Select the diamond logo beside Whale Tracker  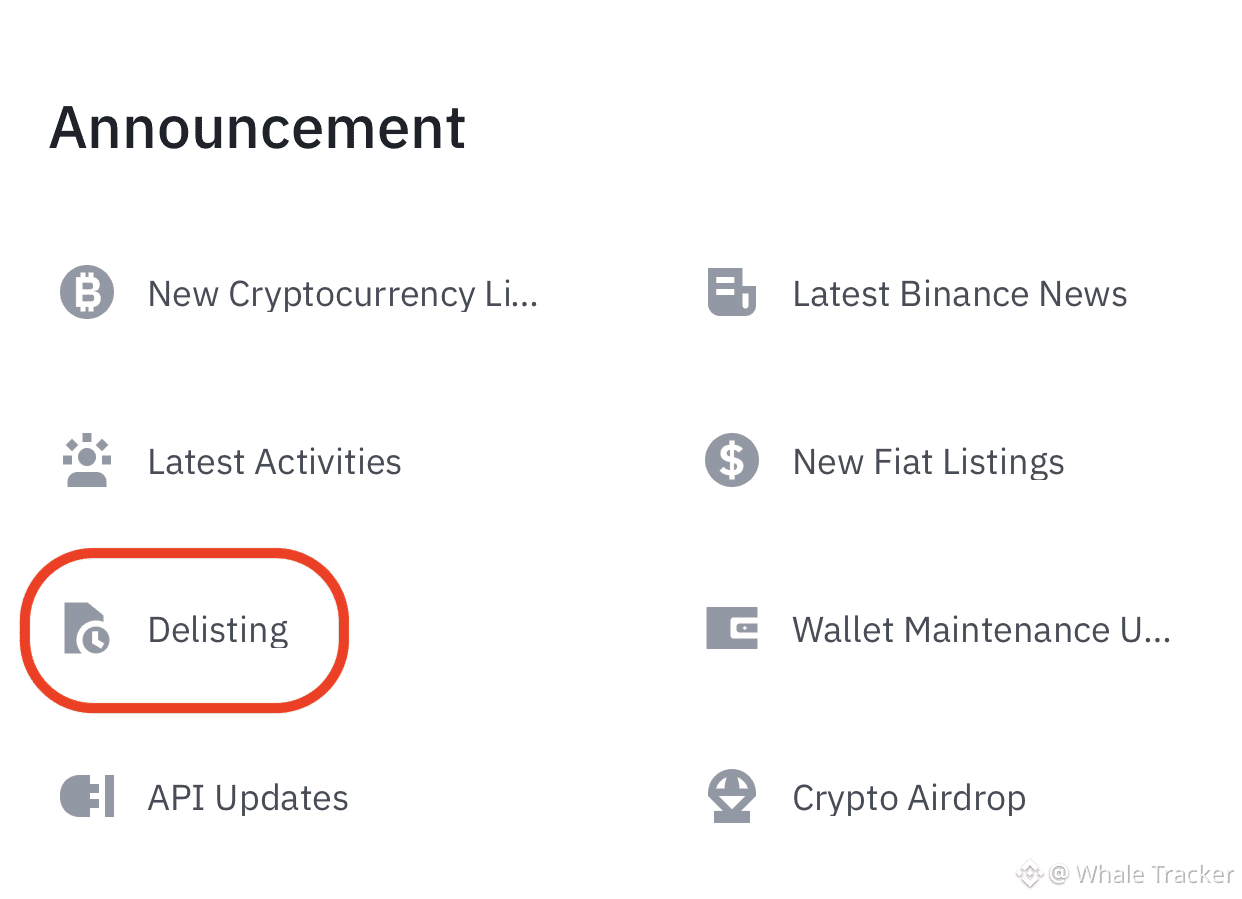(1029, 874)
